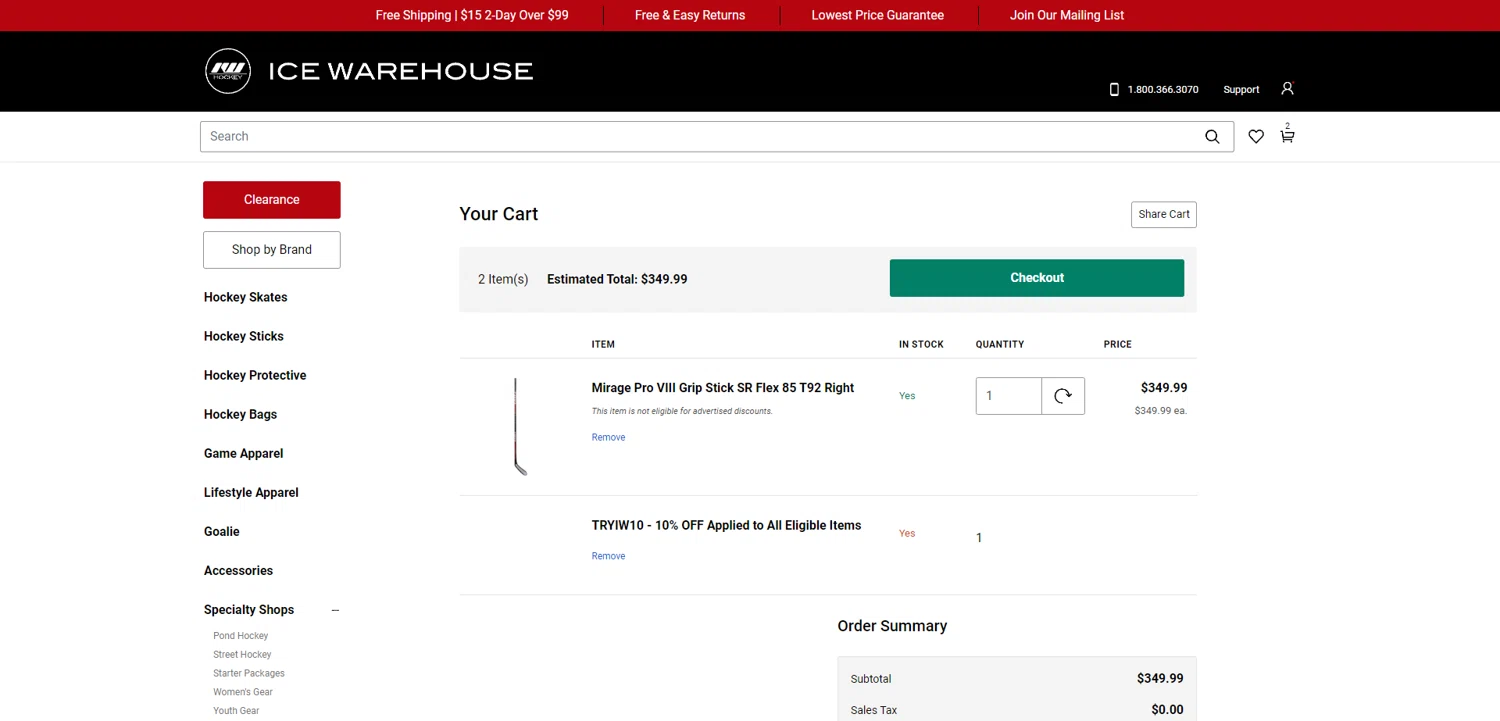
Task: Open the user account icon
Action: 1287,88
